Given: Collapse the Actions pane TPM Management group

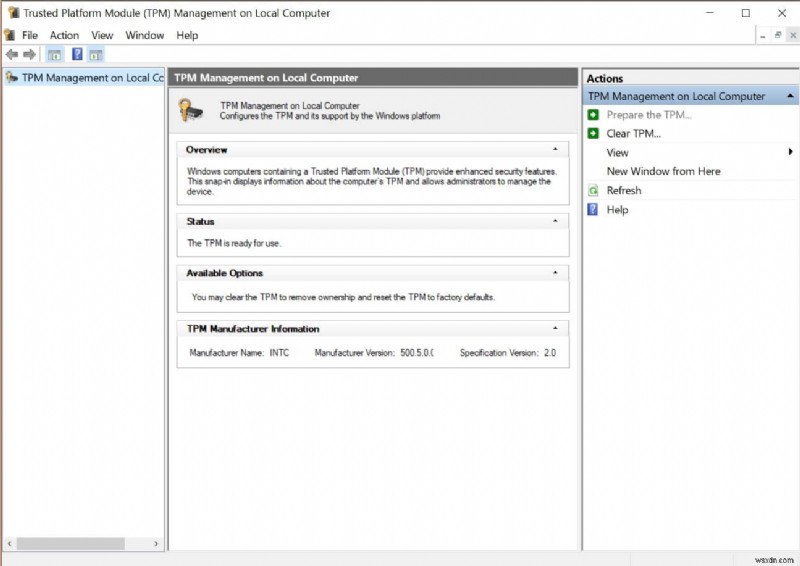Looking at the screenshot, I should click(x=790, y=96).
